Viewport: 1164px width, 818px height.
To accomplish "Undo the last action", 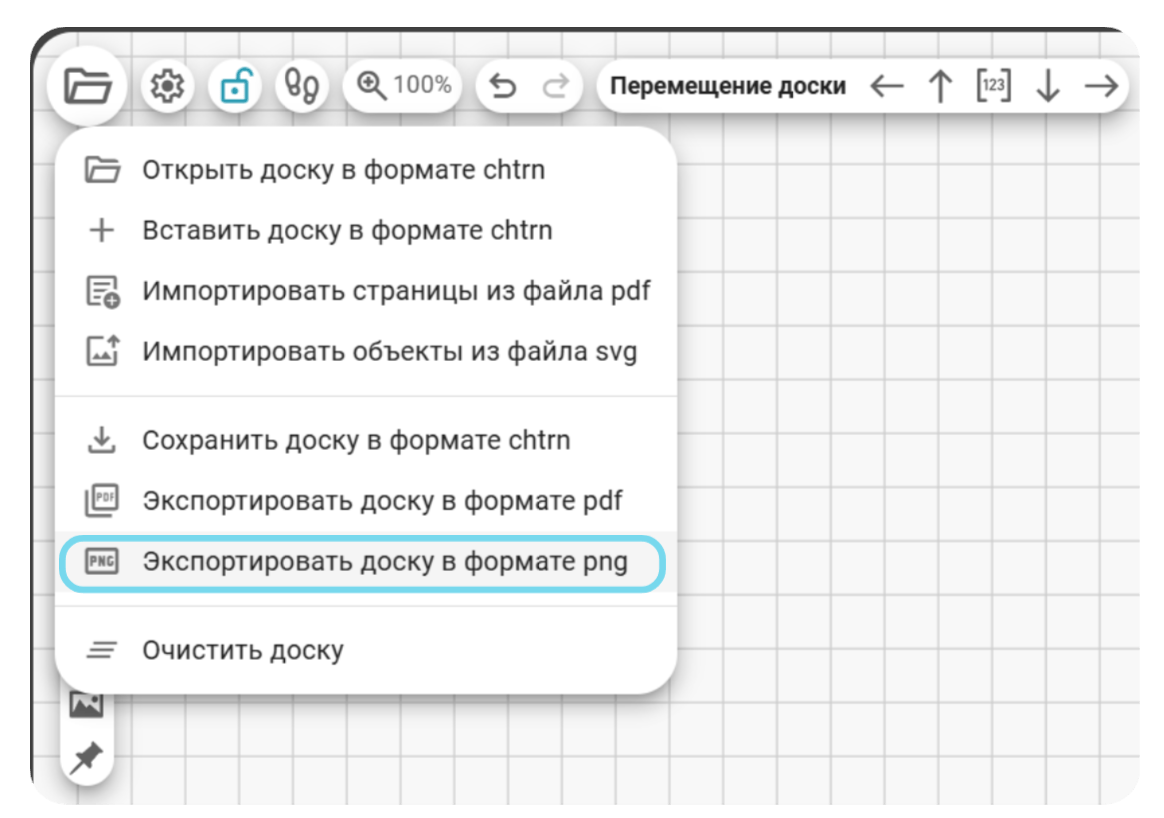I will pyautogui.click(x=503, y=86).
